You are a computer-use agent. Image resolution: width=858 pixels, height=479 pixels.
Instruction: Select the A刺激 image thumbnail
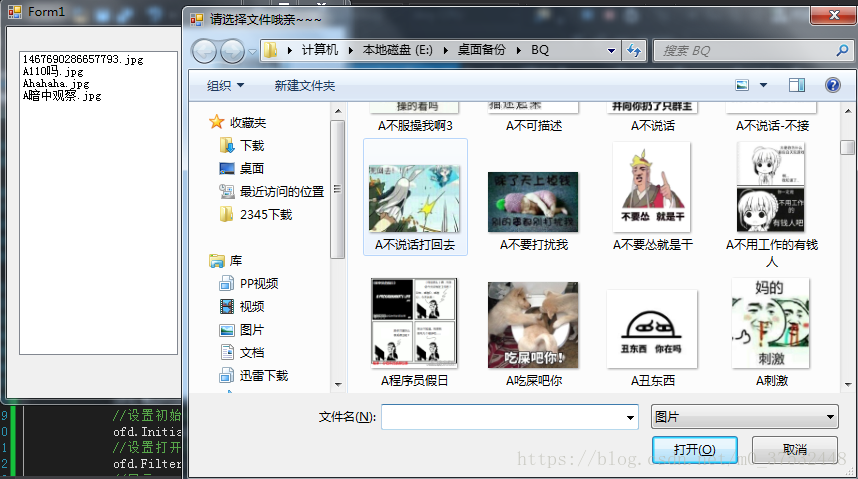(x=770, y=323)
